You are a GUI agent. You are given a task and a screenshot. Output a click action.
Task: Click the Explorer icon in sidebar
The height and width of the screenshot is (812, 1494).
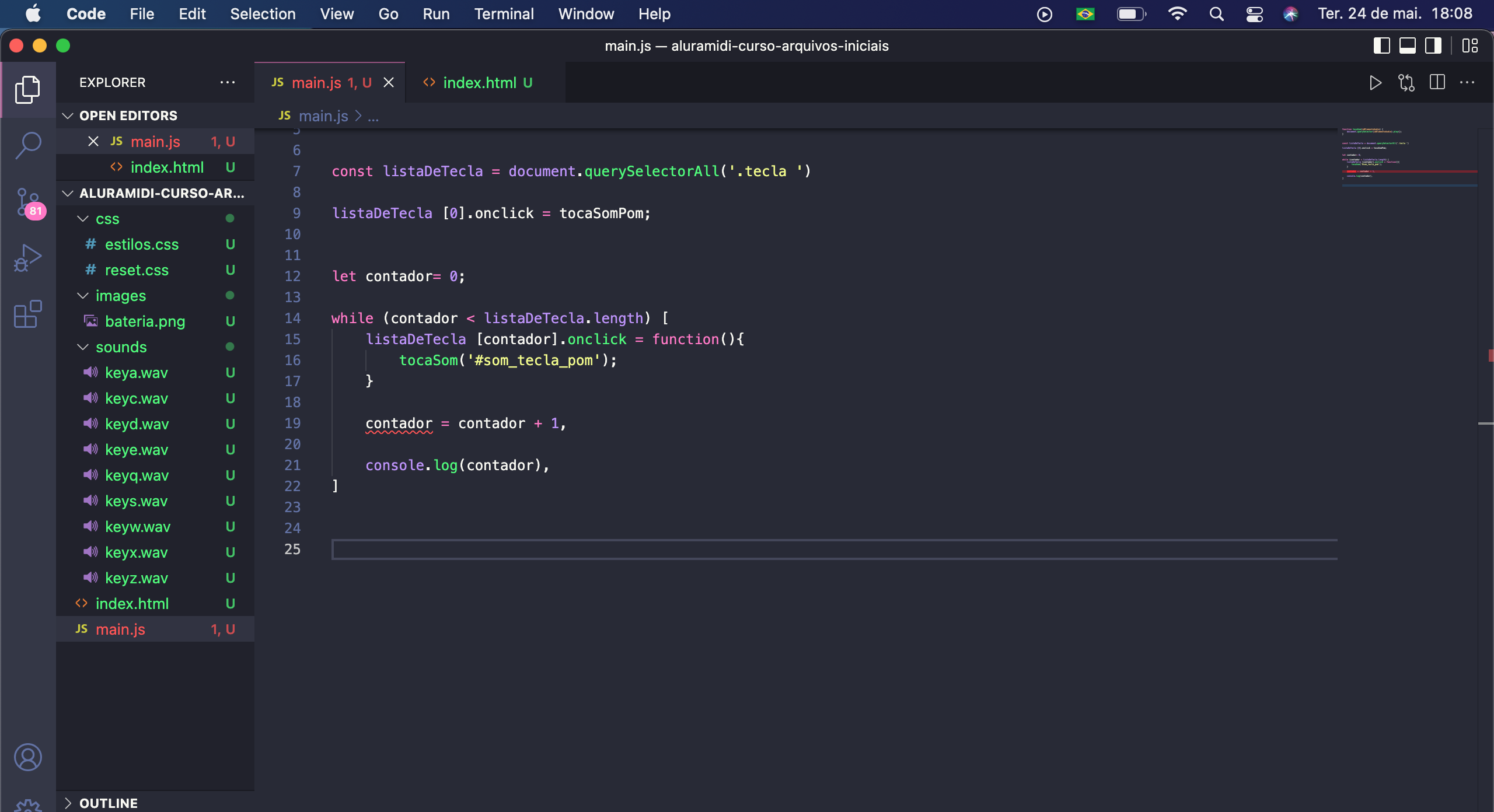pyautogui.click(x=28, y=90)
